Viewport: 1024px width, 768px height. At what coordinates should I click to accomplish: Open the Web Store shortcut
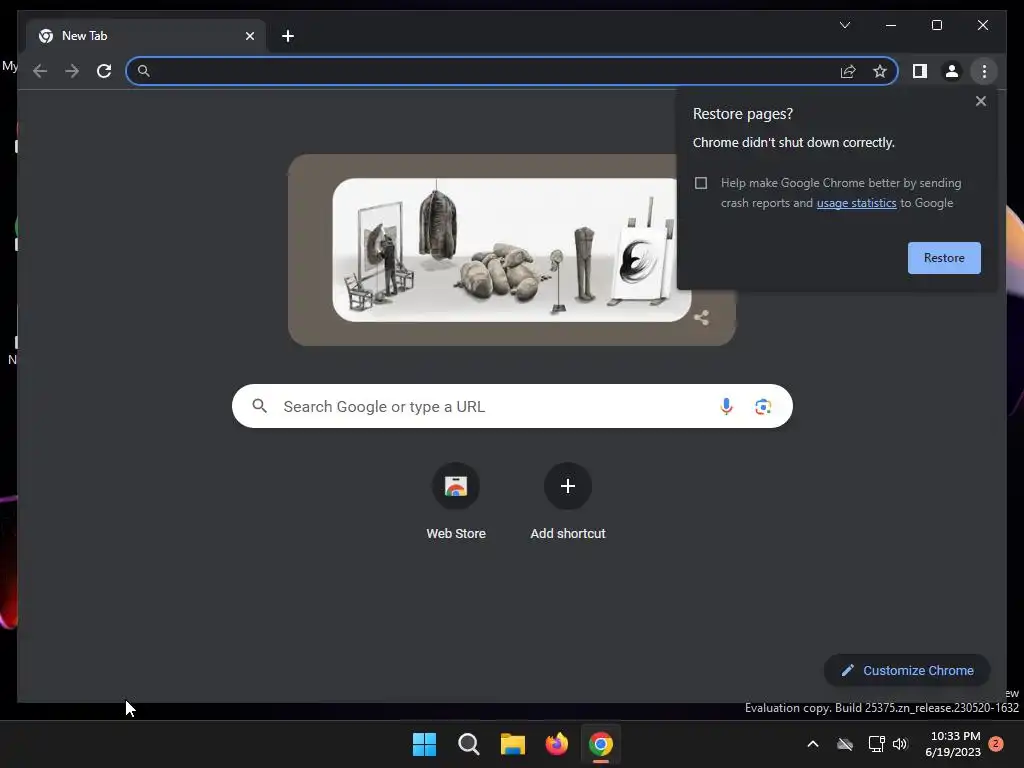[x=456, y=502]
